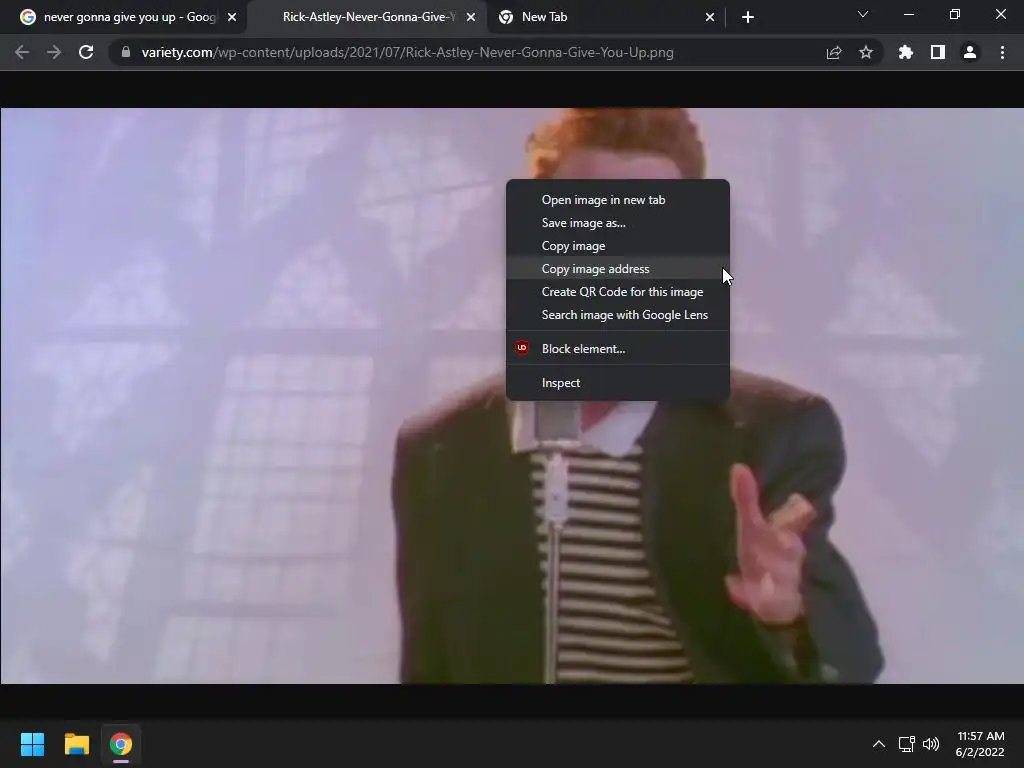
Task: Close the New Tab tab
Action: click(x=710, y=17)
